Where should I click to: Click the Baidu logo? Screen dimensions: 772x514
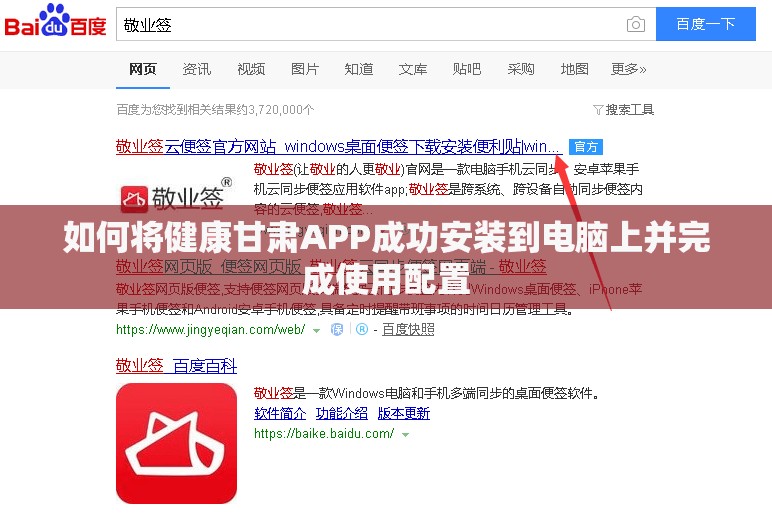(x=55, y=21)
